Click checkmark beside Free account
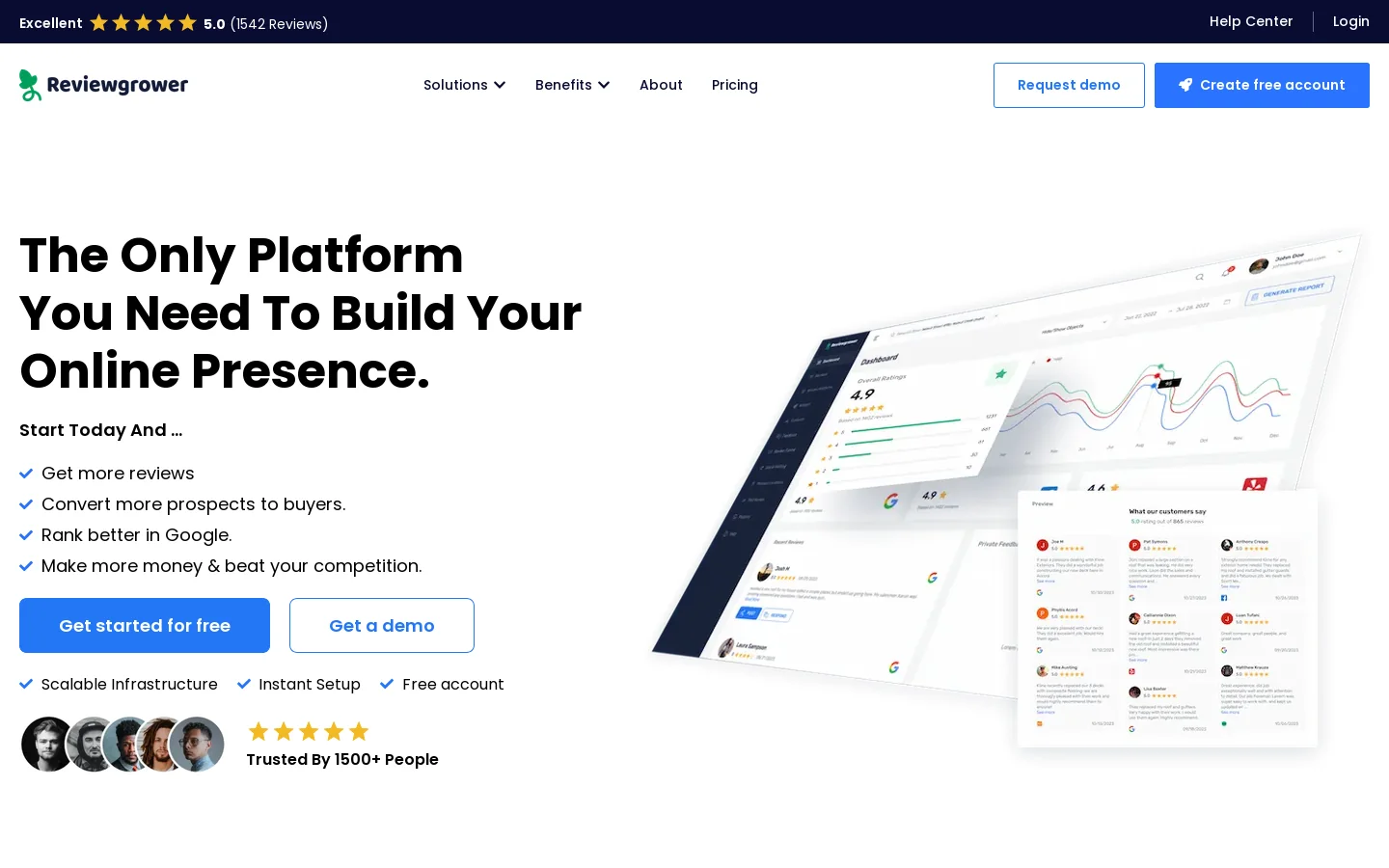1389x868 pixels. click(387, 684)
